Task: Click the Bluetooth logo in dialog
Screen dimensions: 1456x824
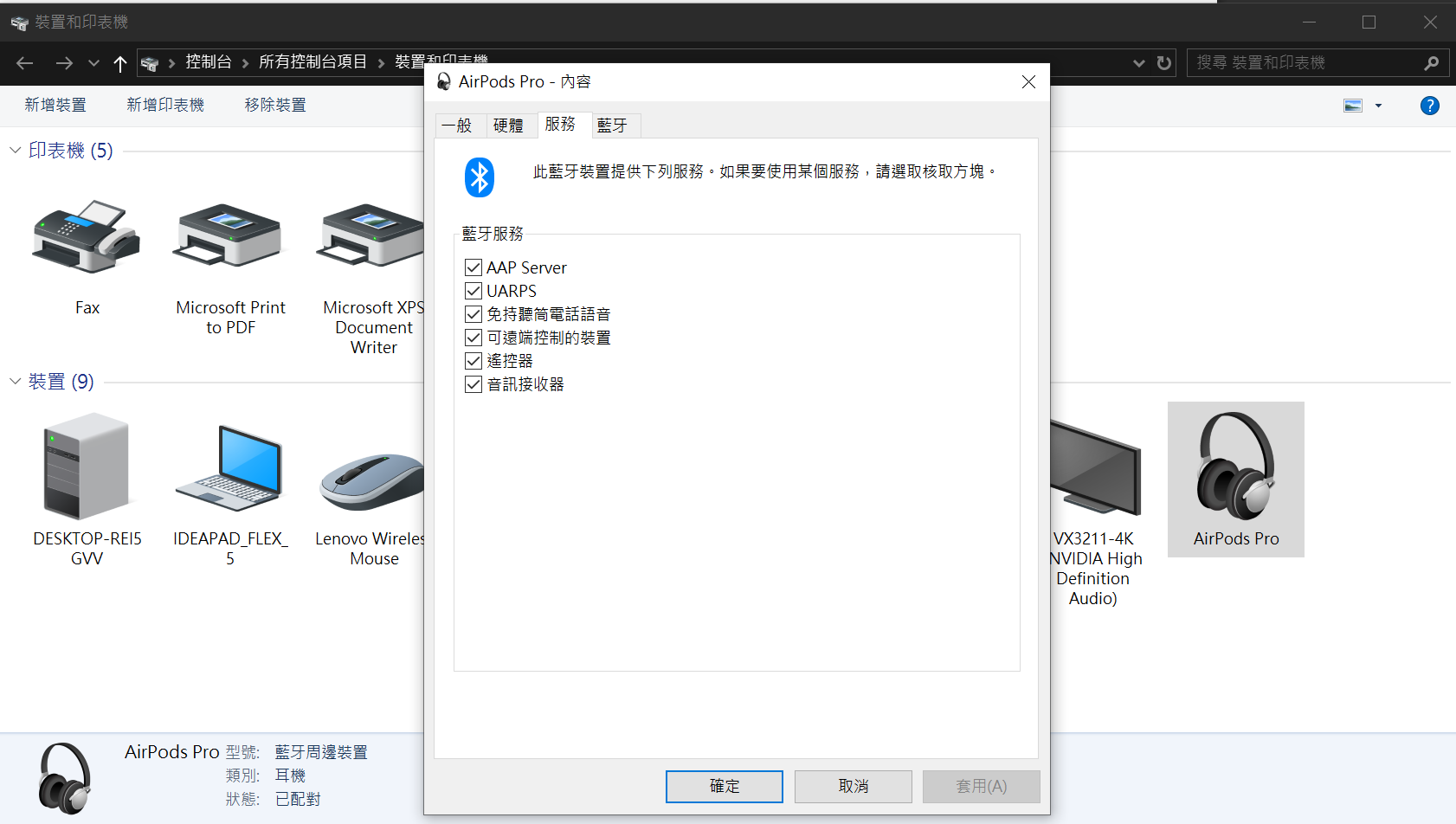Action: click(x=479, y=177)
